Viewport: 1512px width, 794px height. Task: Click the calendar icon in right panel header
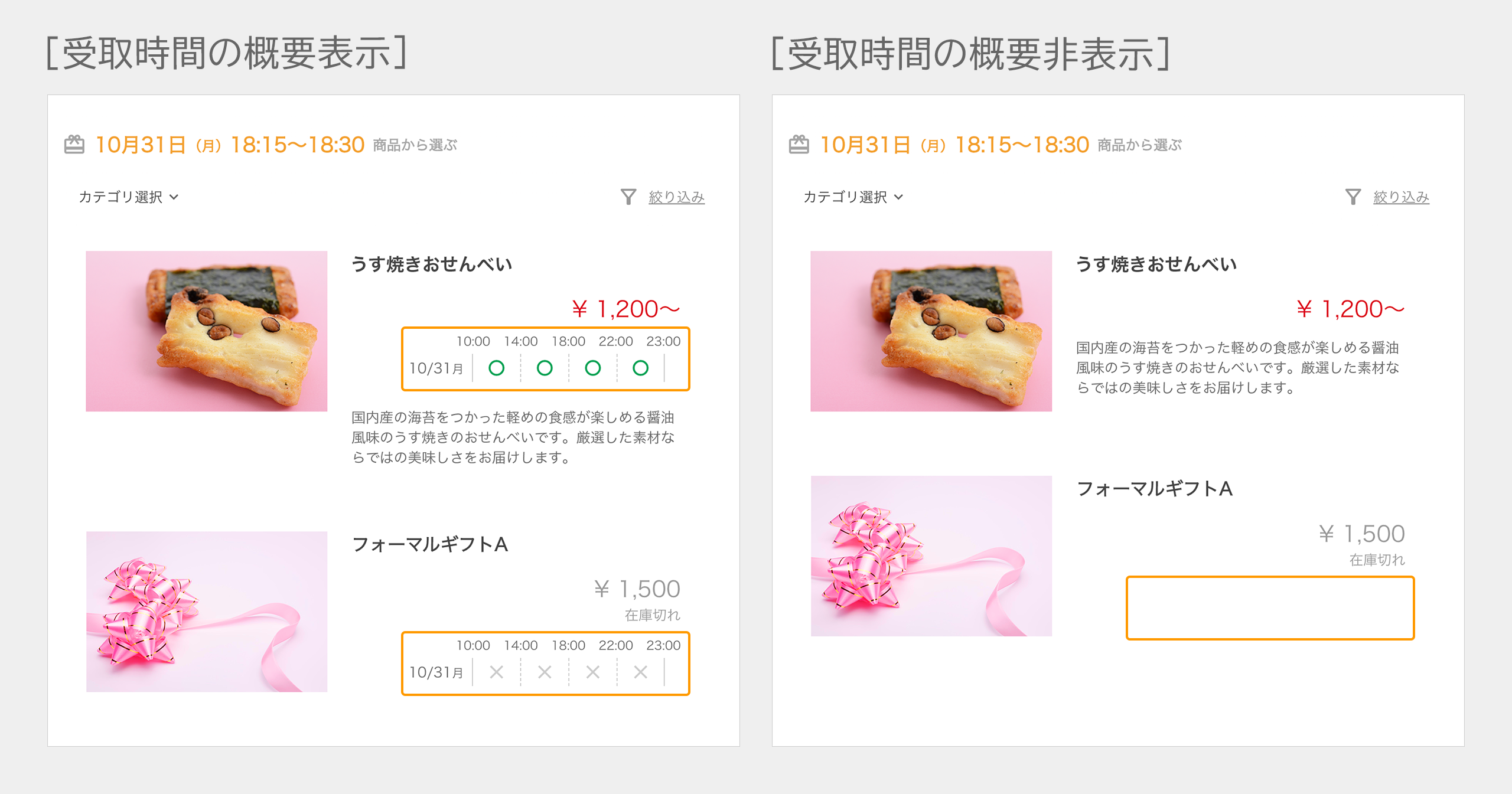799,145
